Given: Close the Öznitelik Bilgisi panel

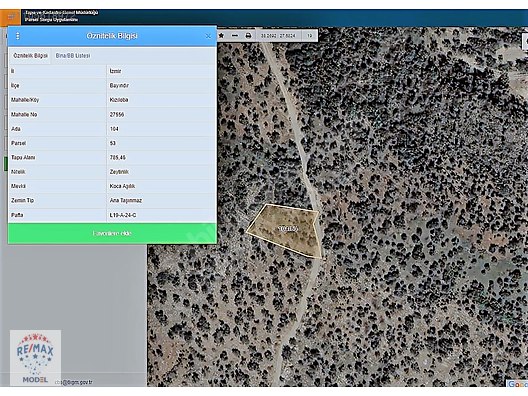Looking at the screenshot, I should (208, 36).
